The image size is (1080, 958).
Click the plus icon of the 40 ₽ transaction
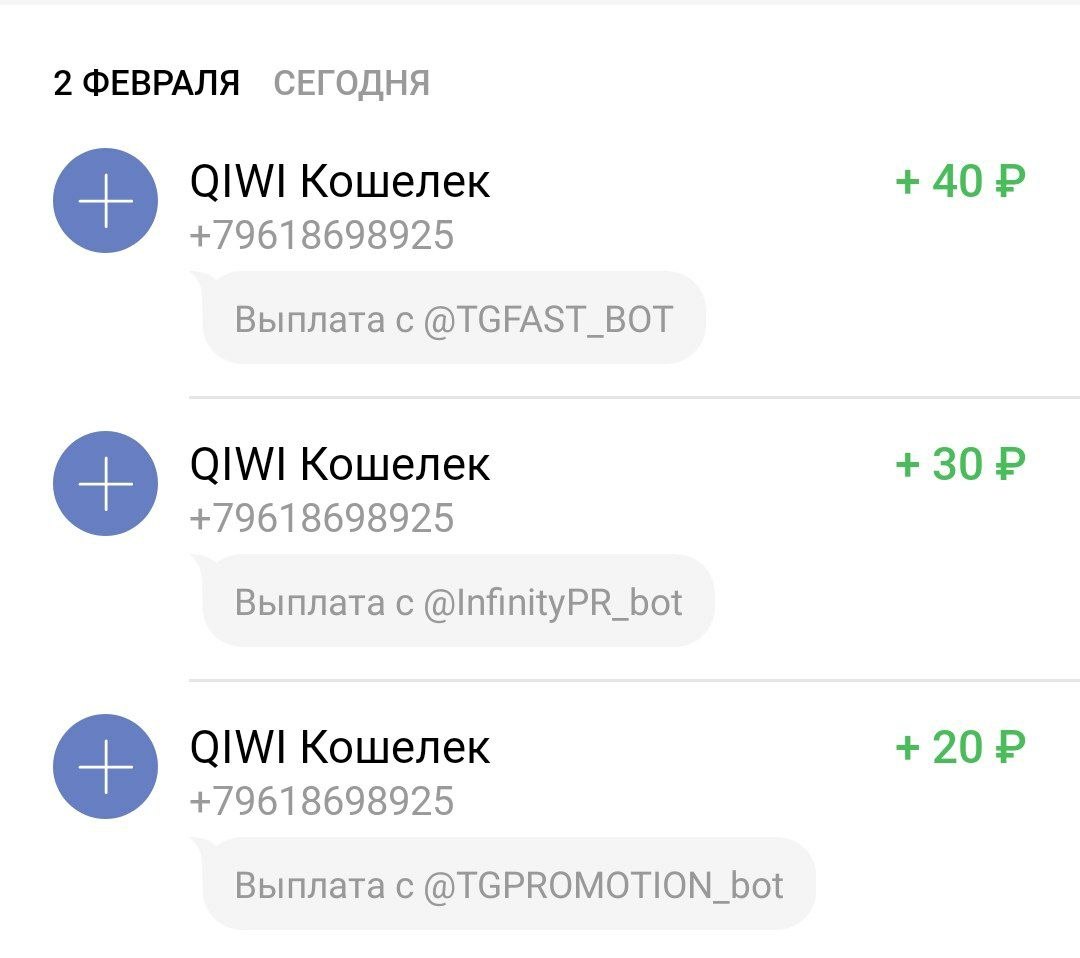tap(105, 200)
